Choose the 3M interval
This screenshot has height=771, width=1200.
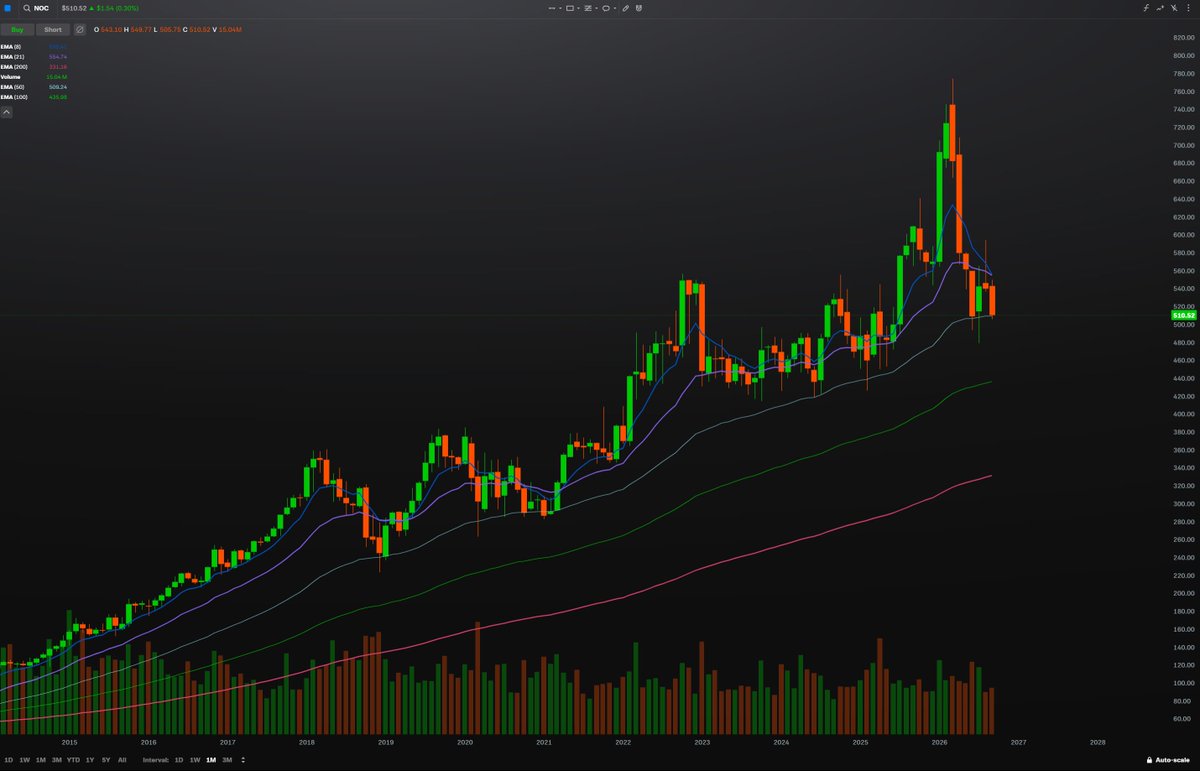(227, 760)
